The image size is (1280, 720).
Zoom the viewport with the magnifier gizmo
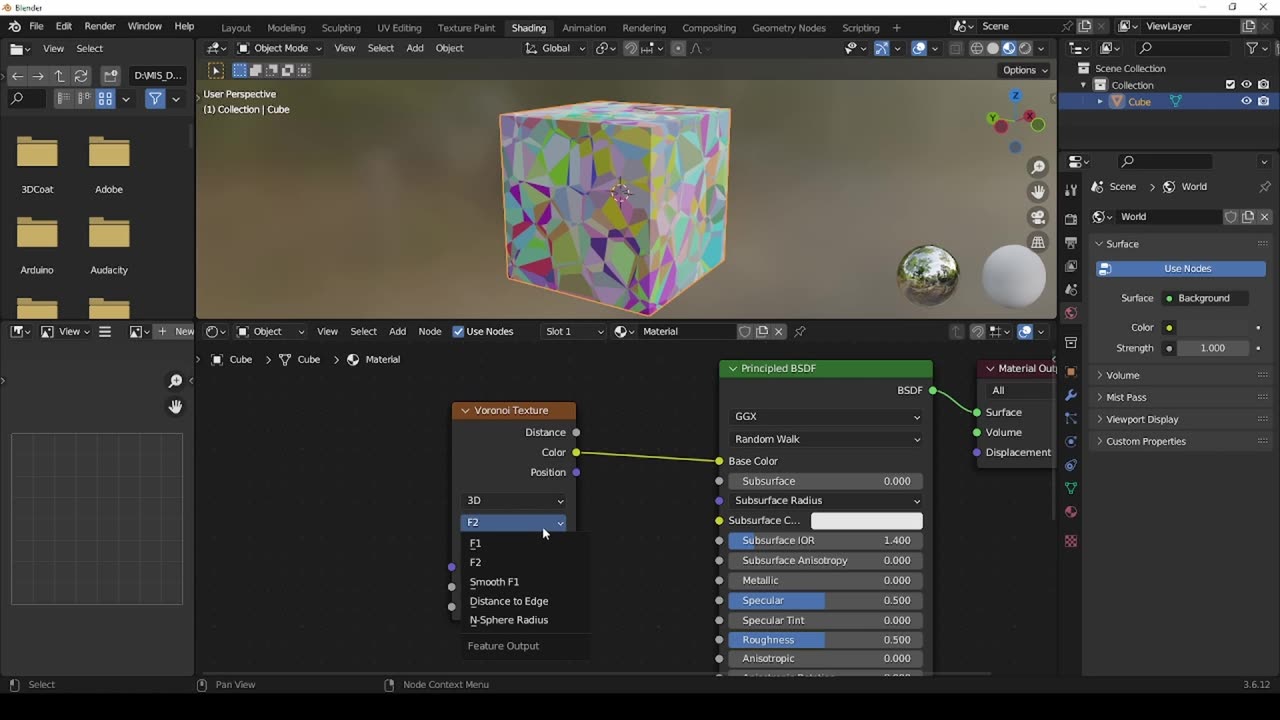1038,167
